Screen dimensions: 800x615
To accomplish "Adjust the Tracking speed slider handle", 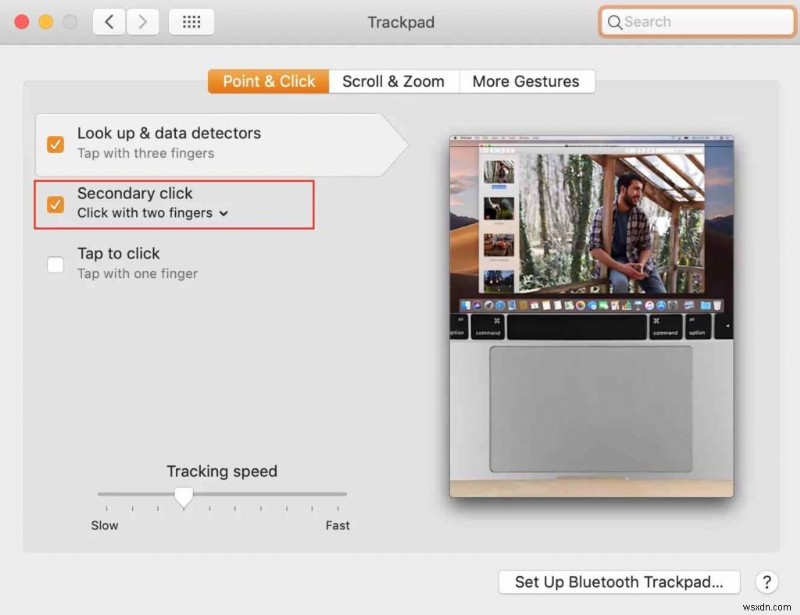I will 184,496.
